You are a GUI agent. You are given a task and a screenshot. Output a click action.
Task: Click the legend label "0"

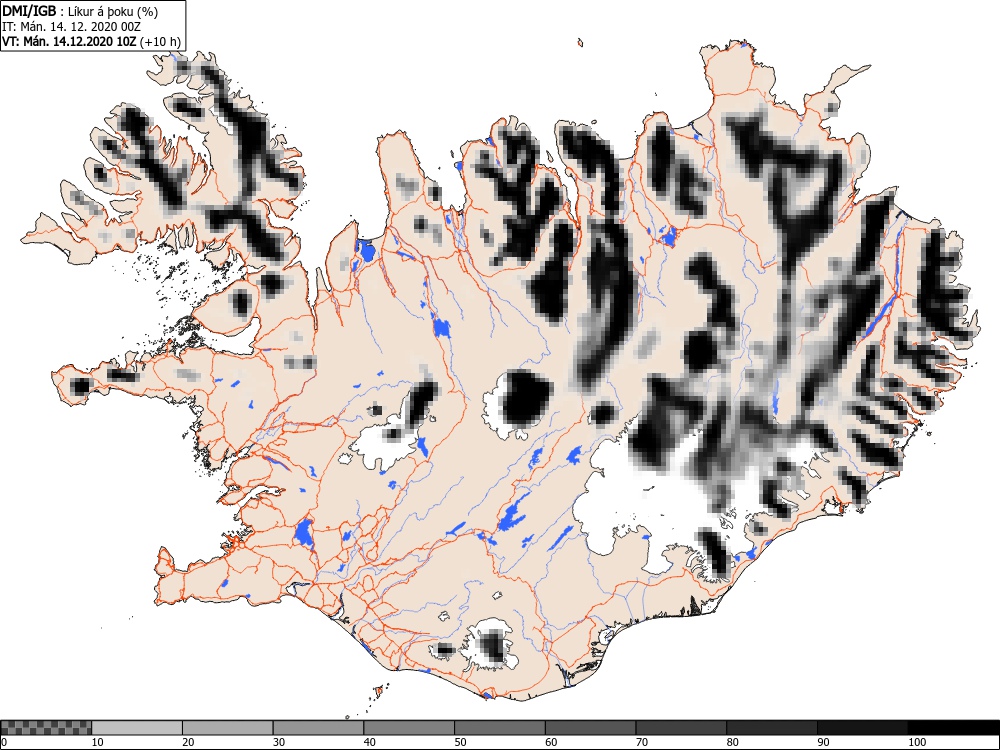click(x=4, y=742)
